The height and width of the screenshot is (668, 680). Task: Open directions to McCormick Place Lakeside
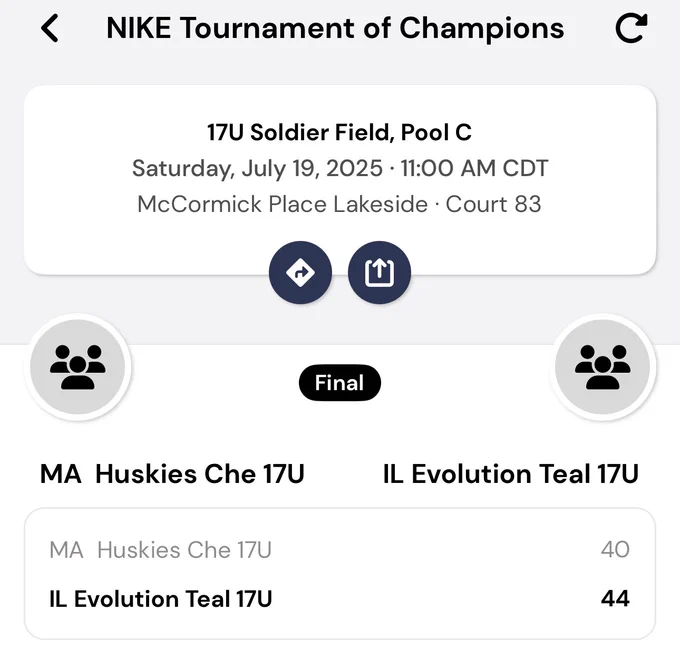tap(300, 272)
